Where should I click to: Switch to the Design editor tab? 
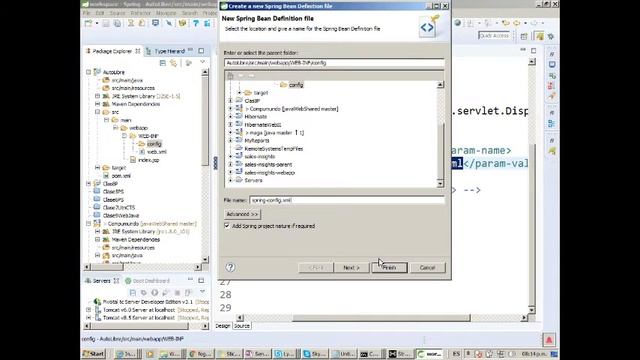tap(223, 326)
